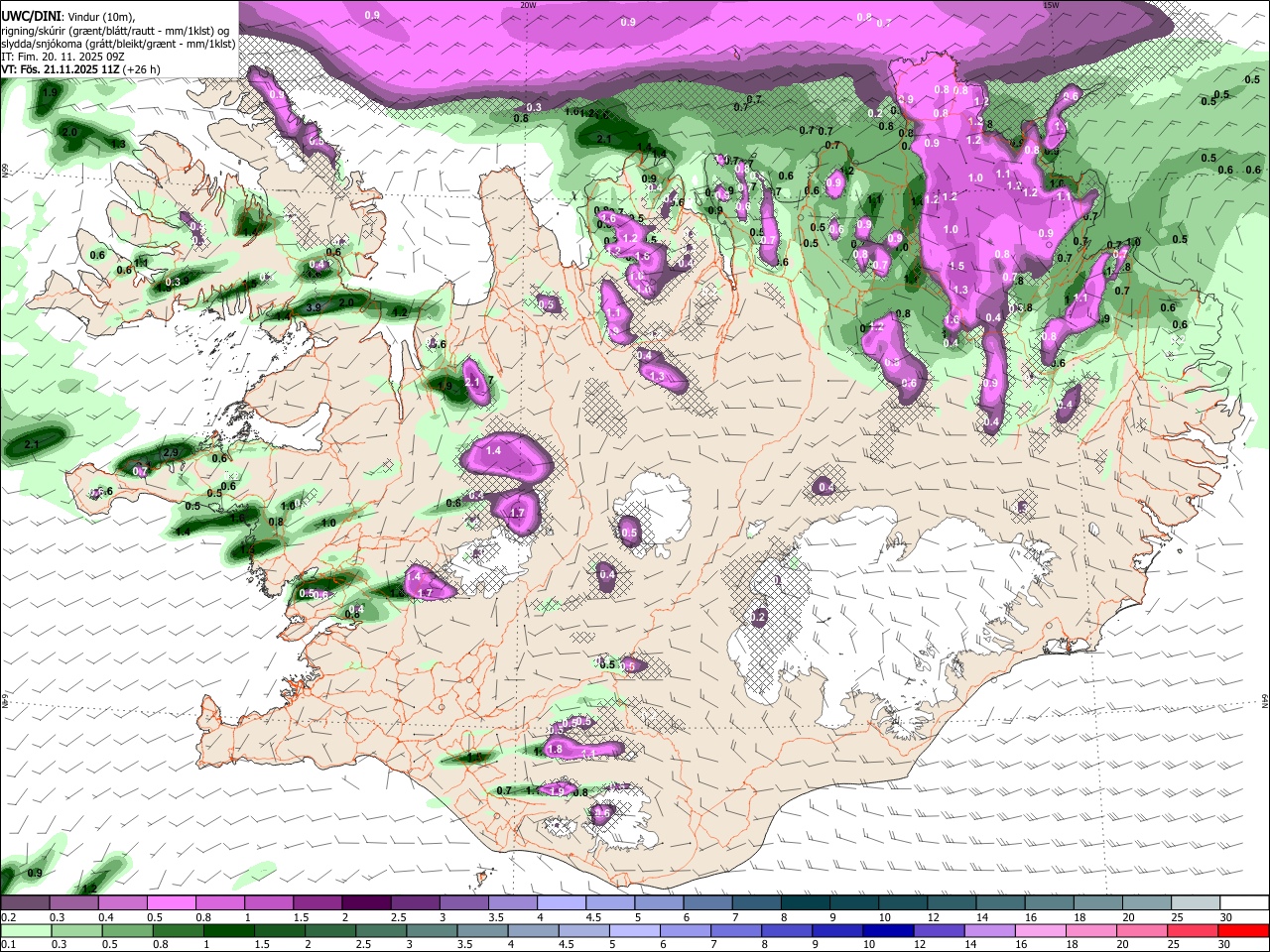Image resolution: width=1270 pixels, height=952 pixels.
Task: Click the deep navy blue 10 rain legend swatch
Action: (x=888, y=931)
